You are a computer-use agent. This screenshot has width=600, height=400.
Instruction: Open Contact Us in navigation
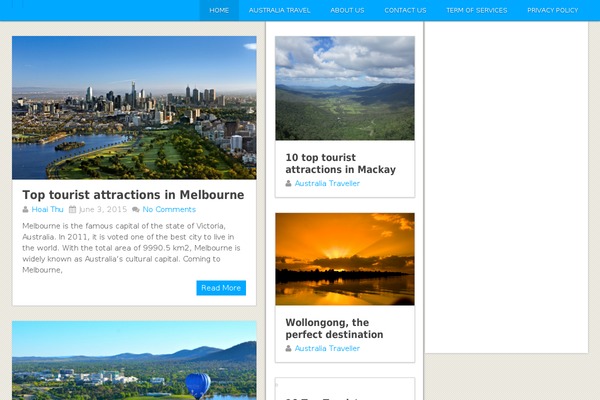(405, 10)
